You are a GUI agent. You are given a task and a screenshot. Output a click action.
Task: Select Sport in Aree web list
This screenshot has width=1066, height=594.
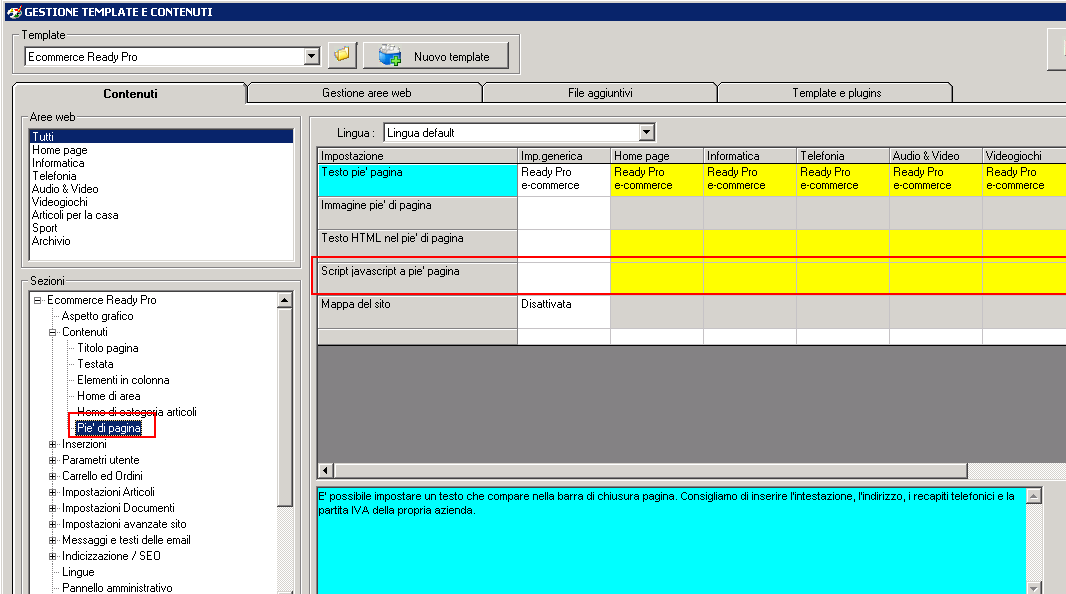pos(44,228)
